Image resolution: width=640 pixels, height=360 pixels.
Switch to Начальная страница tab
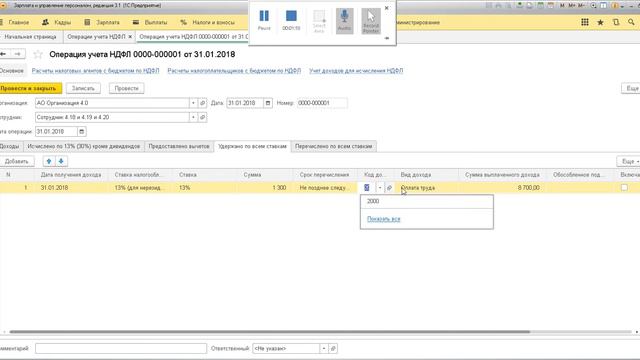30,37
